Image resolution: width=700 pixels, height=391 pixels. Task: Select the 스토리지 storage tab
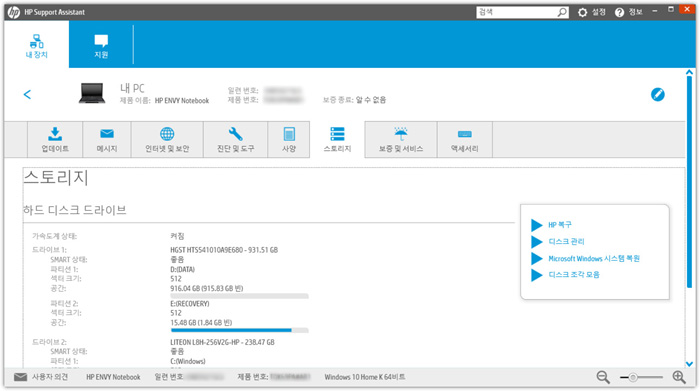pyautogui.click(x=337, y=140)
